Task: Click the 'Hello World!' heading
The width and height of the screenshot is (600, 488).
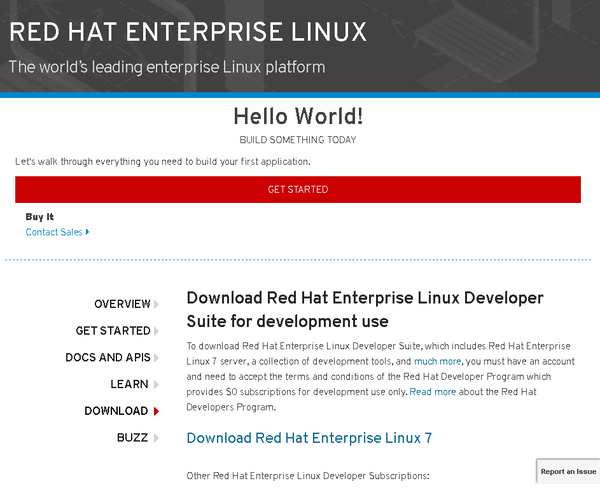Action: coord(298,116)
